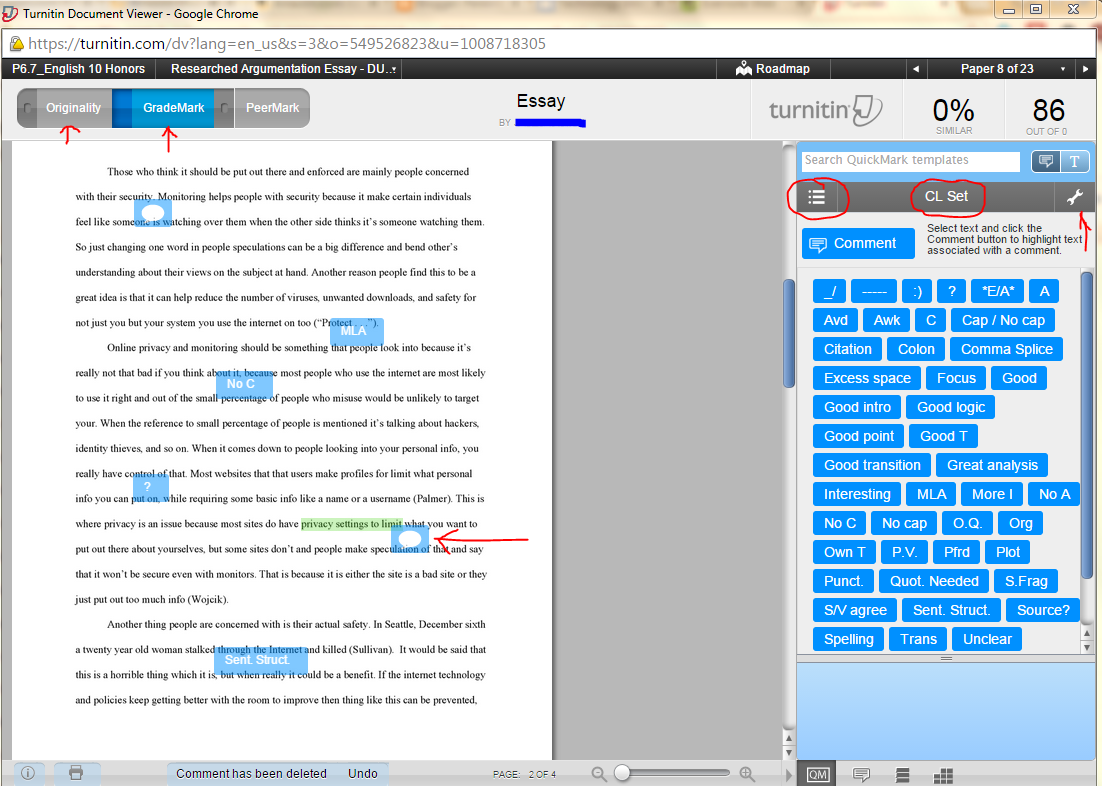Go to next paper arrow
The image size is (1102, 786).
[1085, 69]
